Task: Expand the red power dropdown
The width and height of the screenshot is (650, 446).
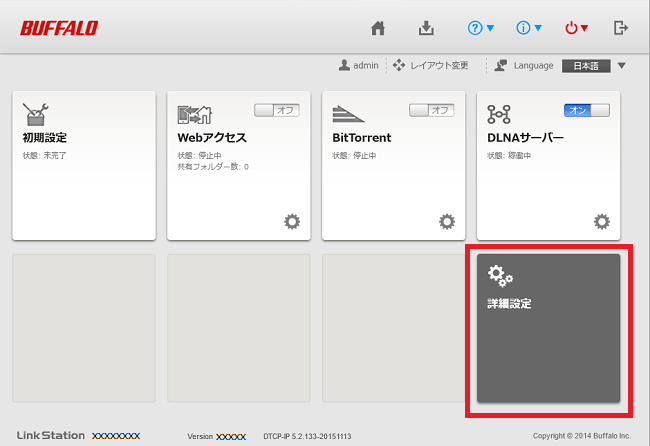Action: (577, 28)
